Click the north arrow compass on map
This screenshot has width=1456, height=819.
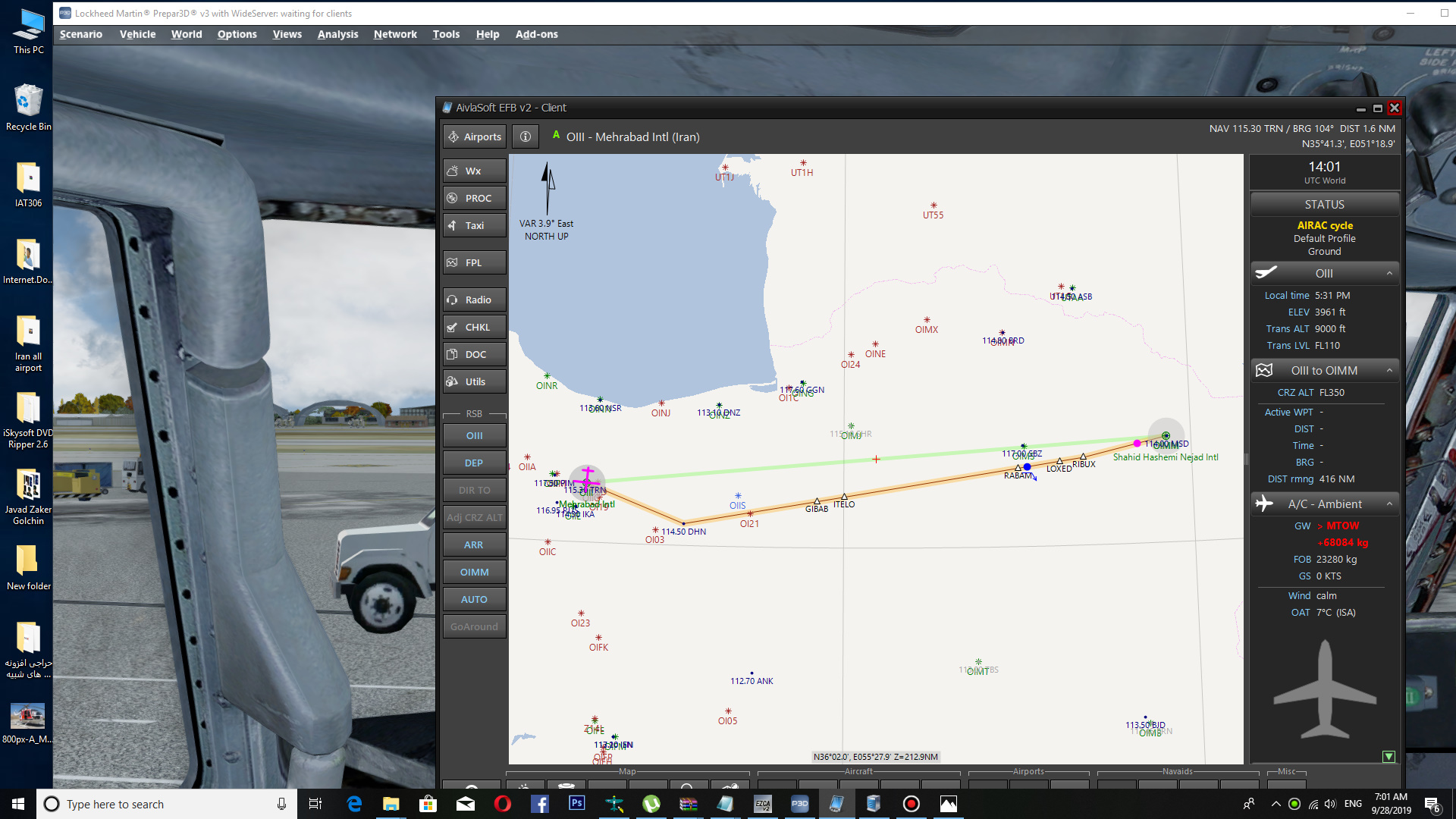(548, 188)
